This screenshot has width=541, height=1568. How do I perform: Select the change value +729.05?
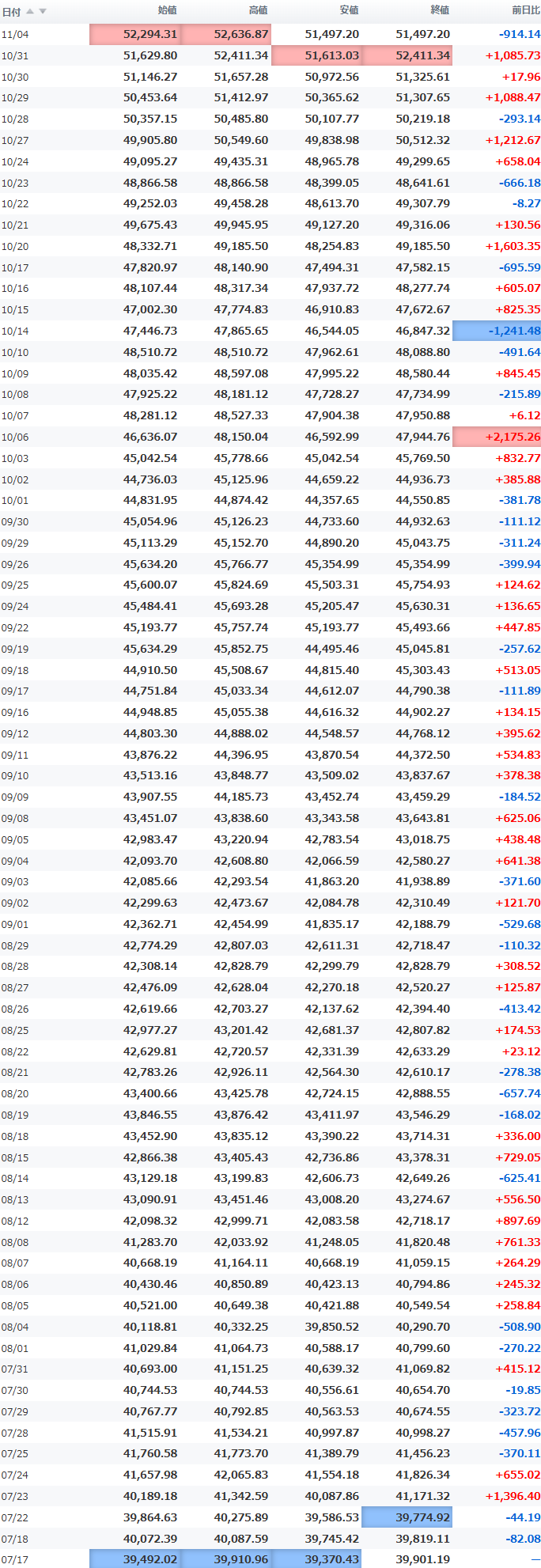click(518, 1157)
